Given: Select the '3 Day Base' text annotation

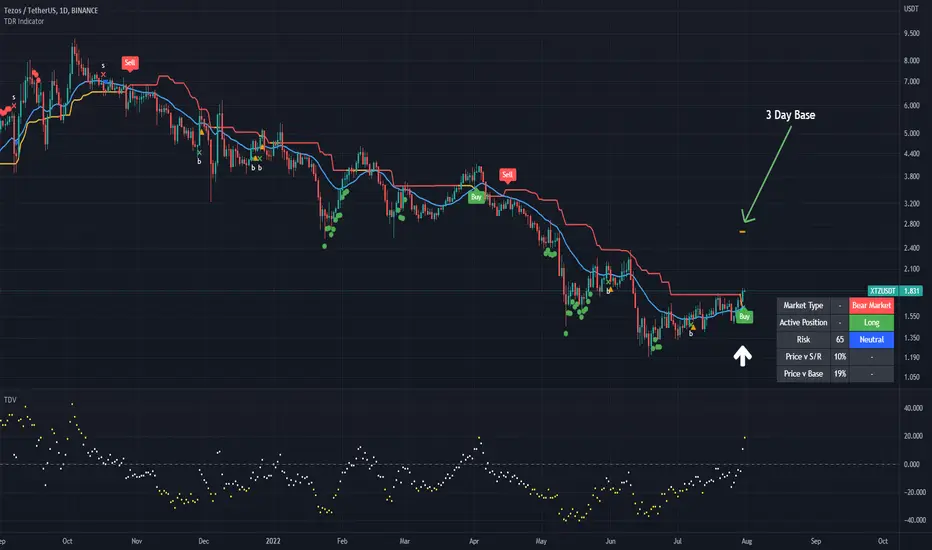Looking at the screenshot, I should [x=790, y=115].
